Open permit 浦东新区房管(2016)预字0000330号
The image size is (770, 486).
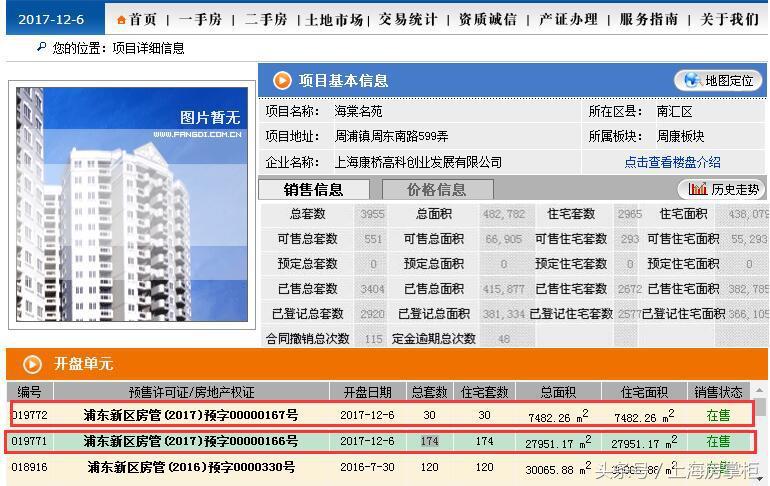tap(191, 467)
